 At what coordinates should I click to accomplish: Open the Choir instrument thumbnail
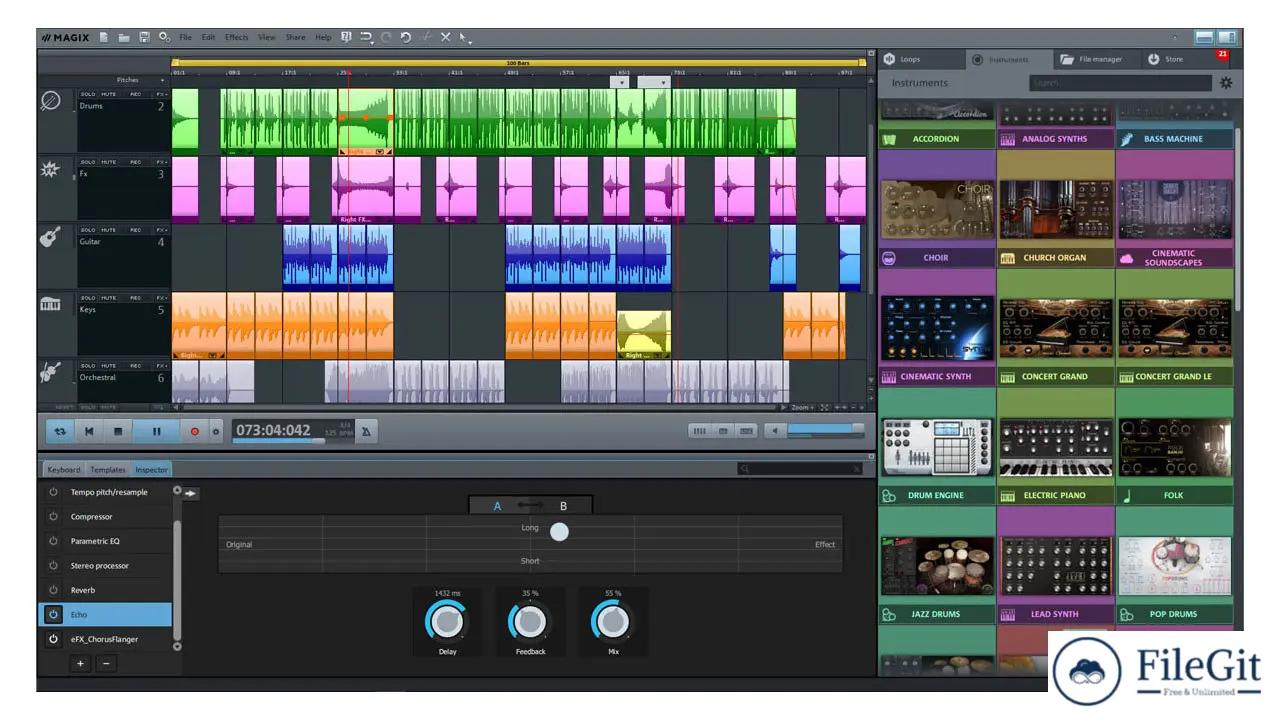click(x=937, y=209)
